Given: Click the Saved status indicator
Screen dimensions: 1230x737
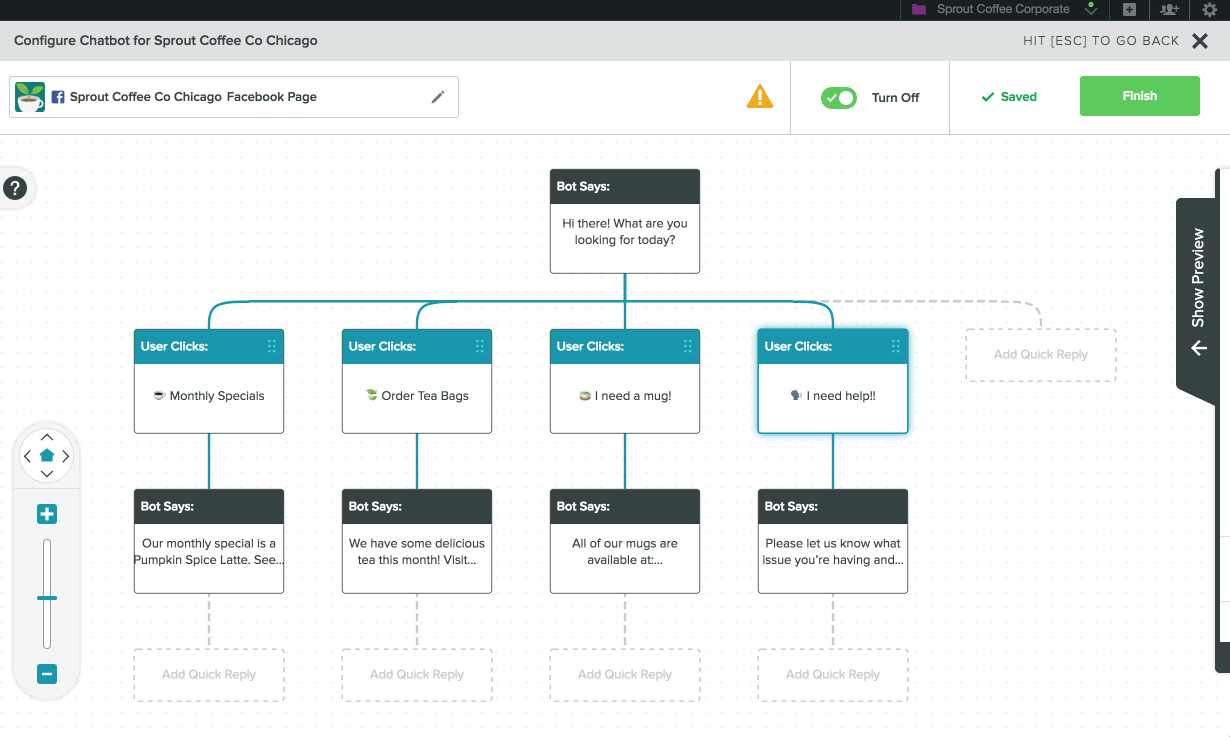Looking at the screenshot, I should [x=1009, y=97].
